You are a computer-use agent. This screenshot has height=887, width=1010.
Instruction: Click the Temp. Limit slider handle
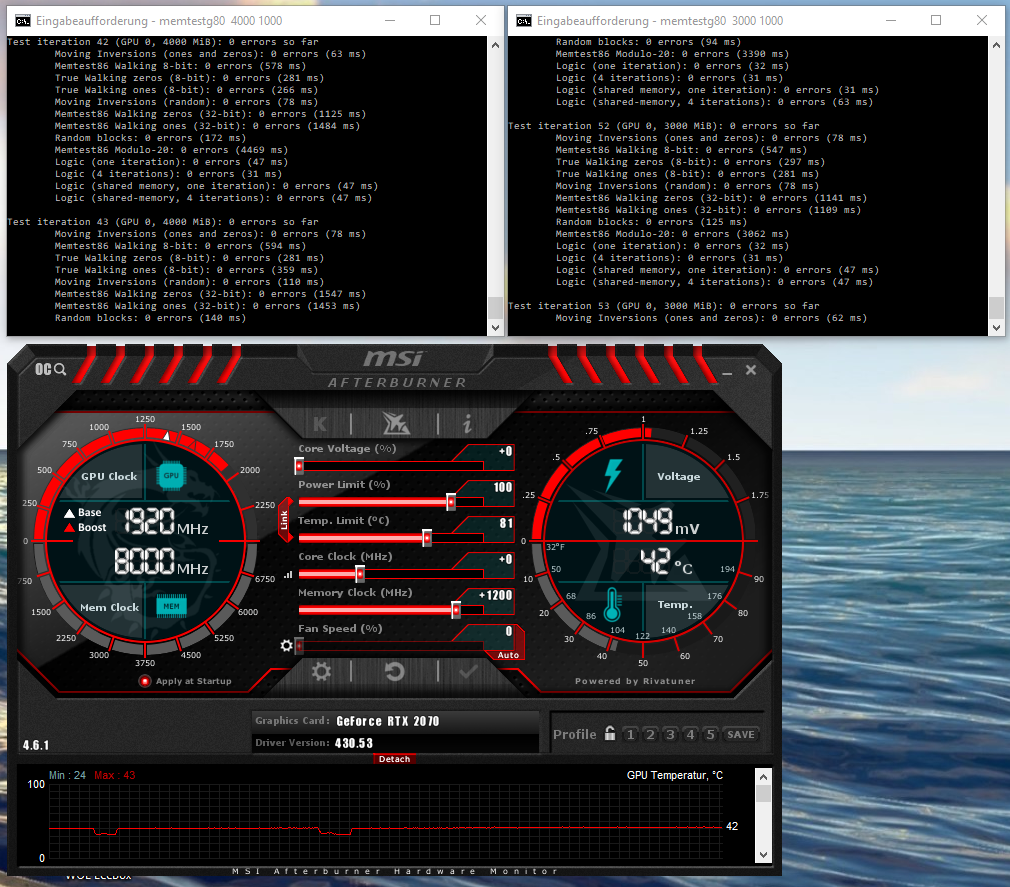click(426, 538)
